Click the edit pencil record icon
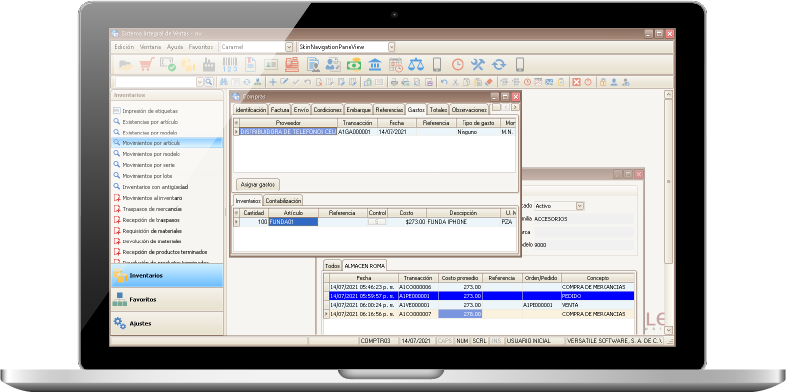Viewport: 786px width, 392px height. click(x=284, y=82)
